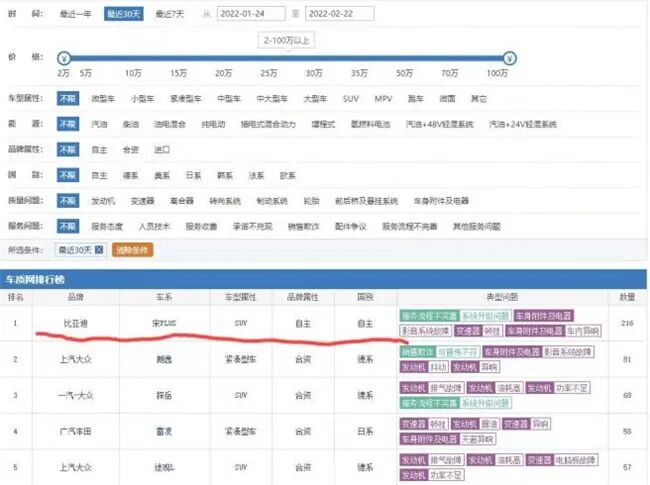The image size is (650, 485).
Task: Filter by 中型车 vehicle type
Action: pos(229,99)
